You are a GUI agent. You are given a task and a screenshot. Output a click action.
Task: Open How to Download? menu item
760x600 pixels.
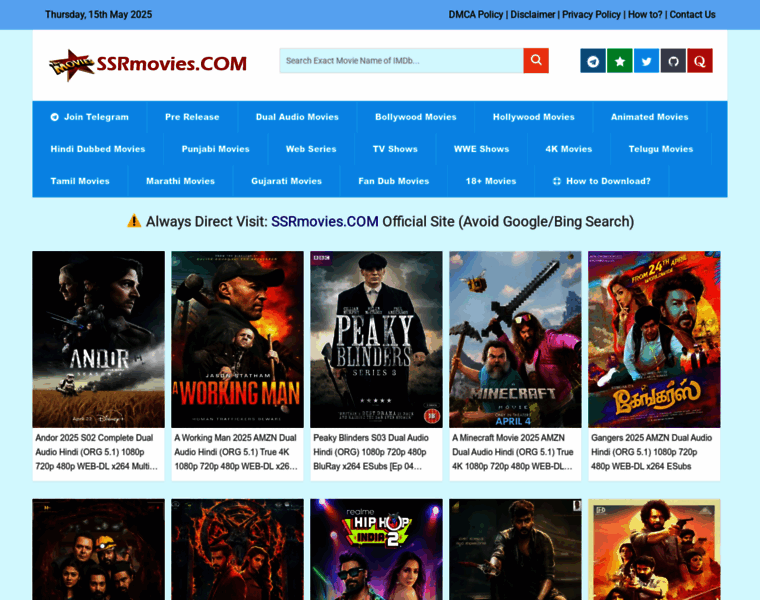[x=602, y=181]
